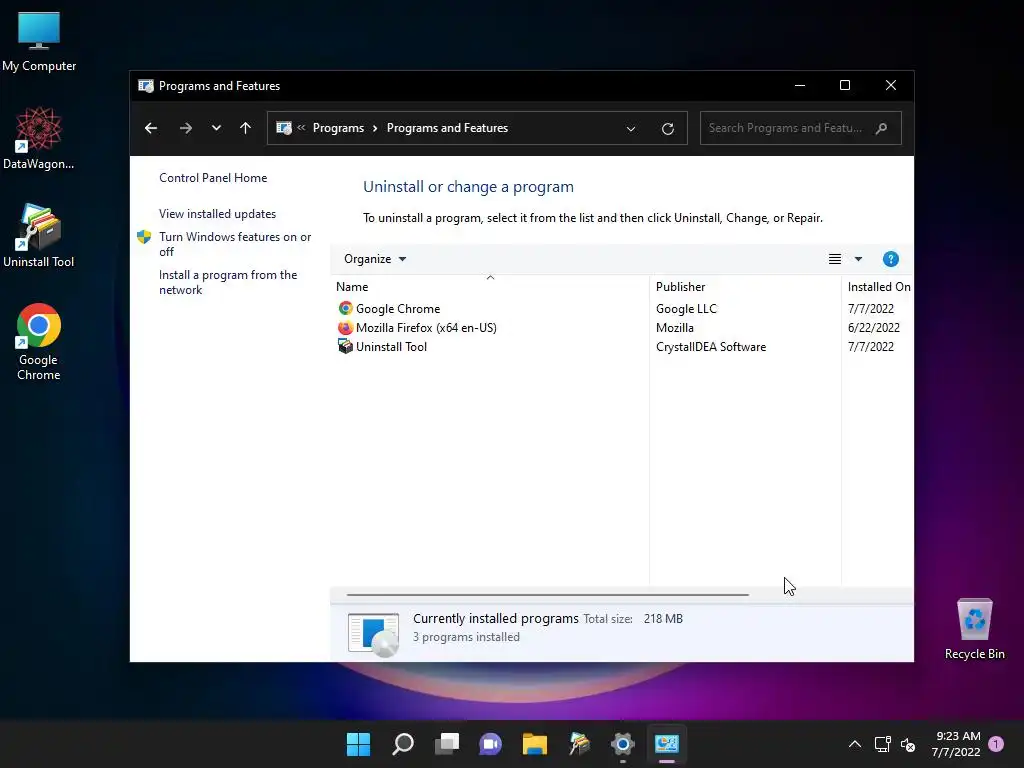Image resolution: width=1024 pixels, height=768 pixels.
Task: Click the Control Panel taskbar icon
Action: [667, 744]
